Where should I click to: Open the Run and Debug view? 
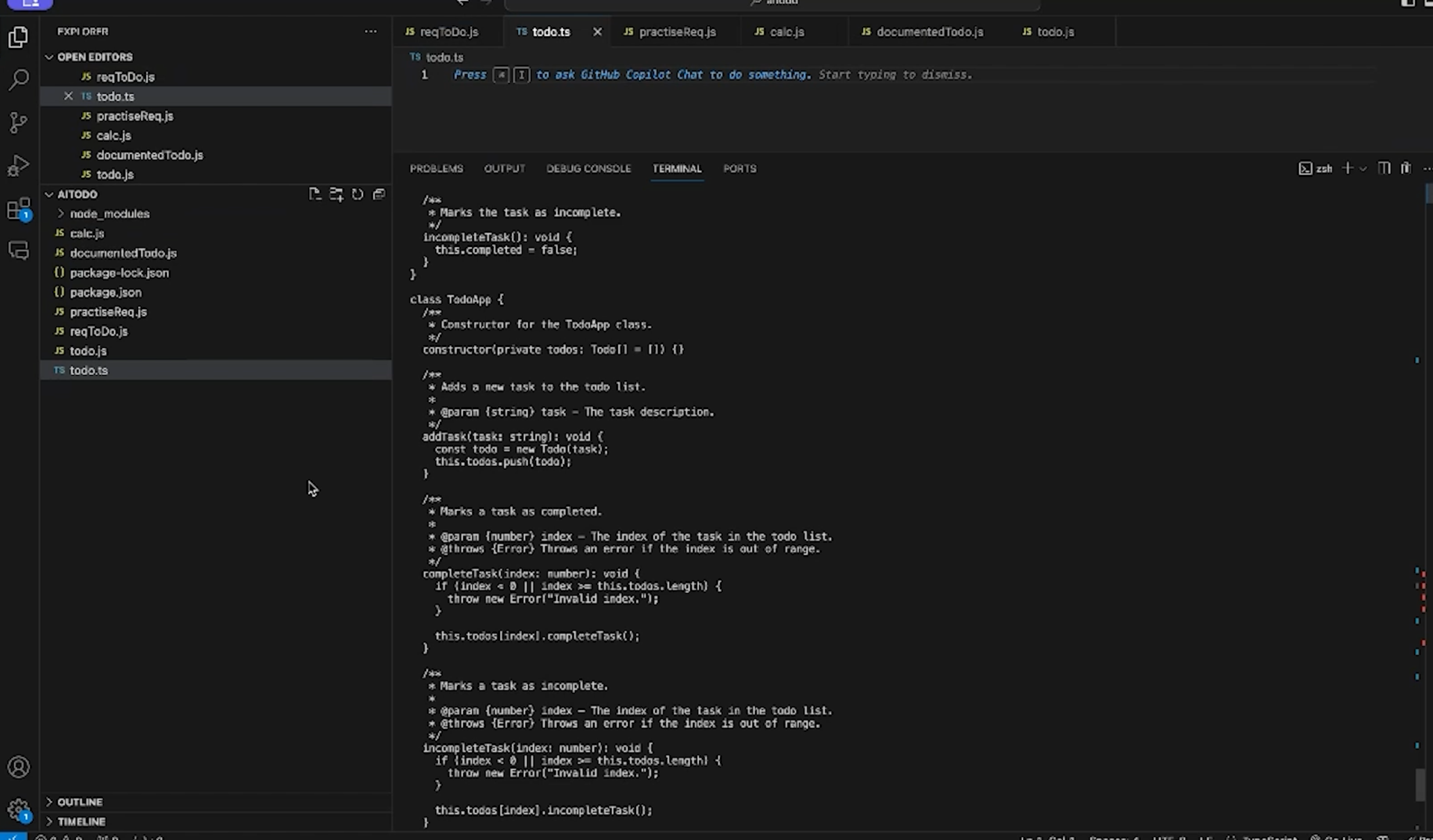(x=18, y=165)
